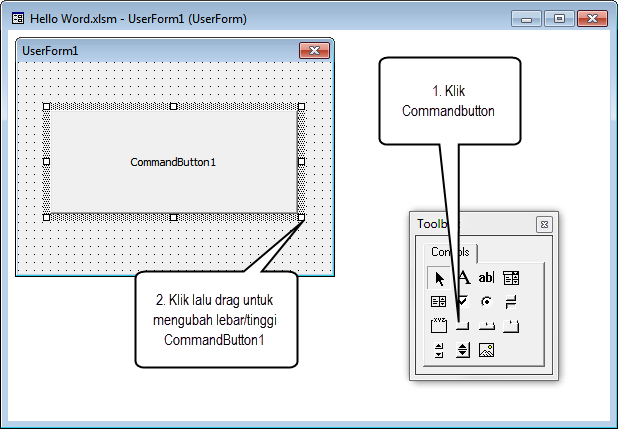This screenshot has height=429, width=618.
Task: Open the Controls tab in Toolbox
Action: tap(448, 252)
